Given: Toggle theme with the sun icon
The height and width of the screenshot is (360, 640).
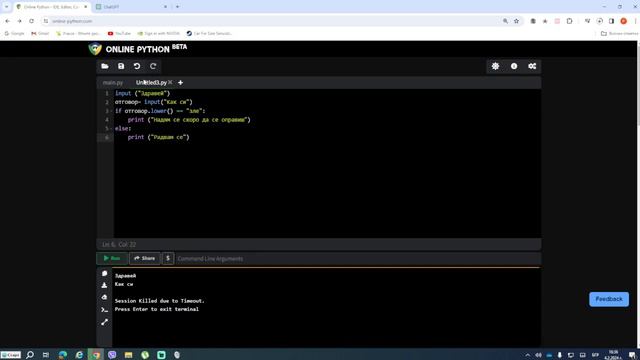Looking at the screenshot, I should pyautogui.click(x=495, y=66).
